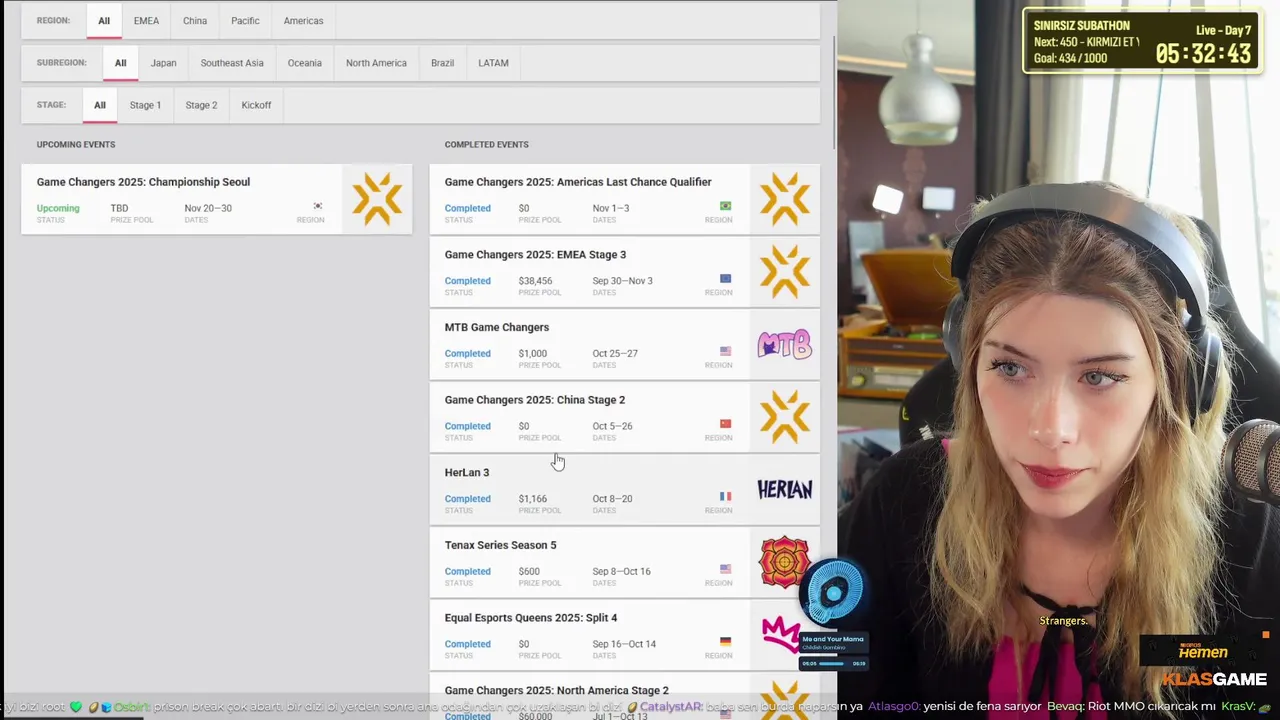
Task: Click the EMEA Stage 3 star logo
Action: click(x=785, y=271)
